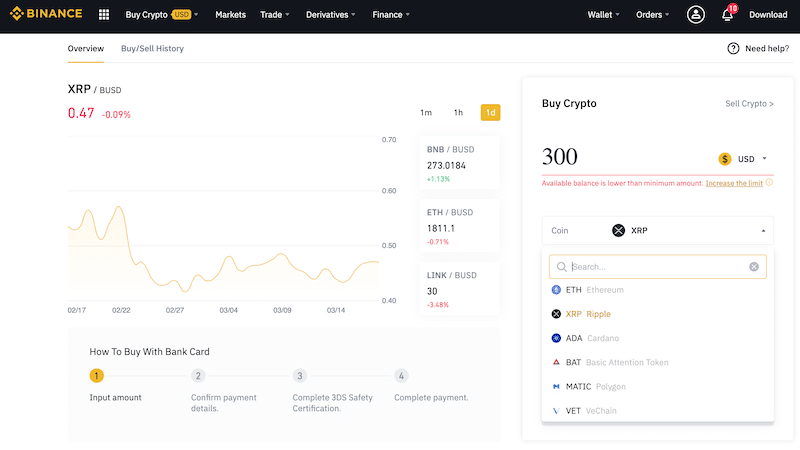Select the 1d chart interval

(x=490, y=112)
